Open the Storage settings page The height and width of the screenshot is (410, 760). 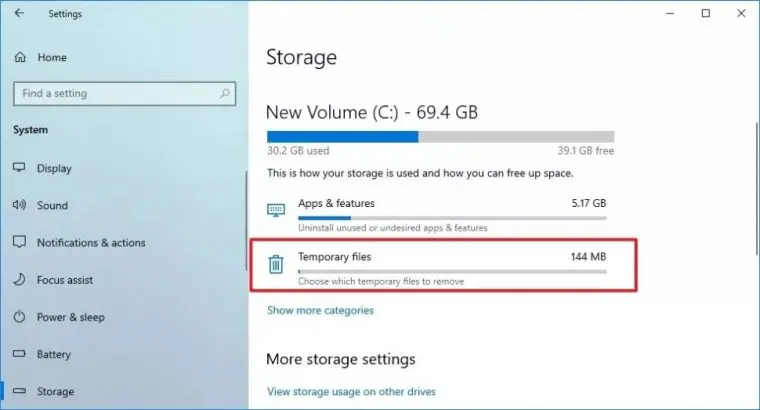[54, 392]
